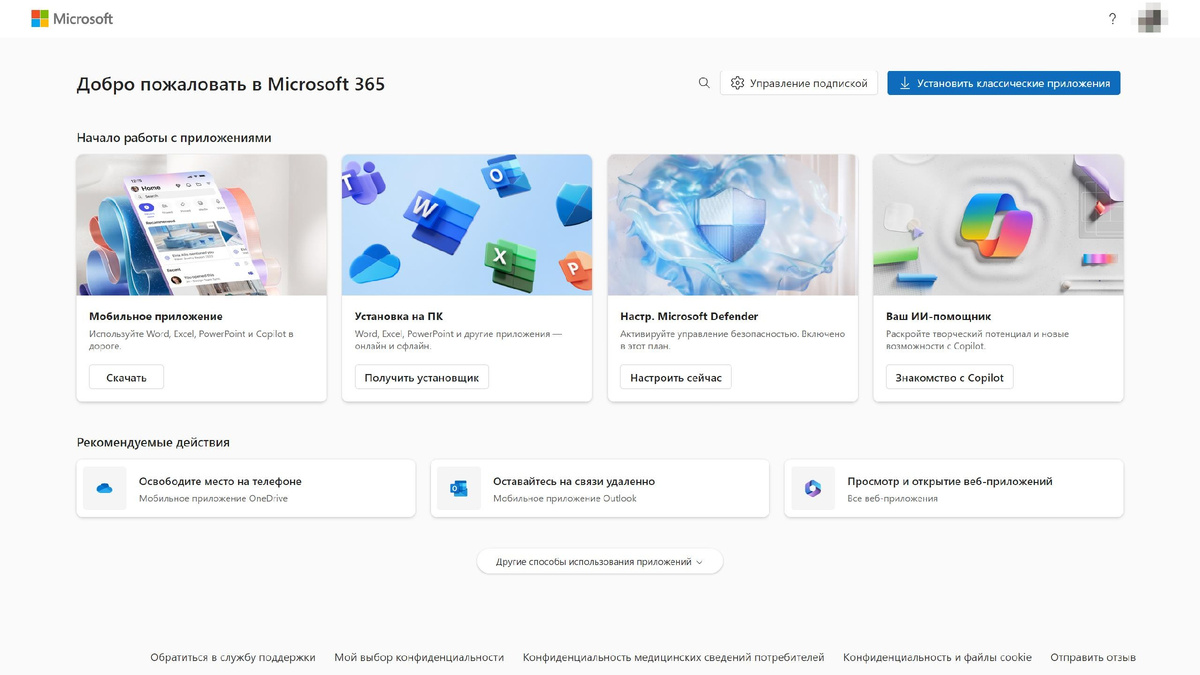Click 'Добро пожаловать в Microsoft 365' heading
The width and height of the screenshot is (1200, 675).
pyautogui.click(x=231, y=84)
